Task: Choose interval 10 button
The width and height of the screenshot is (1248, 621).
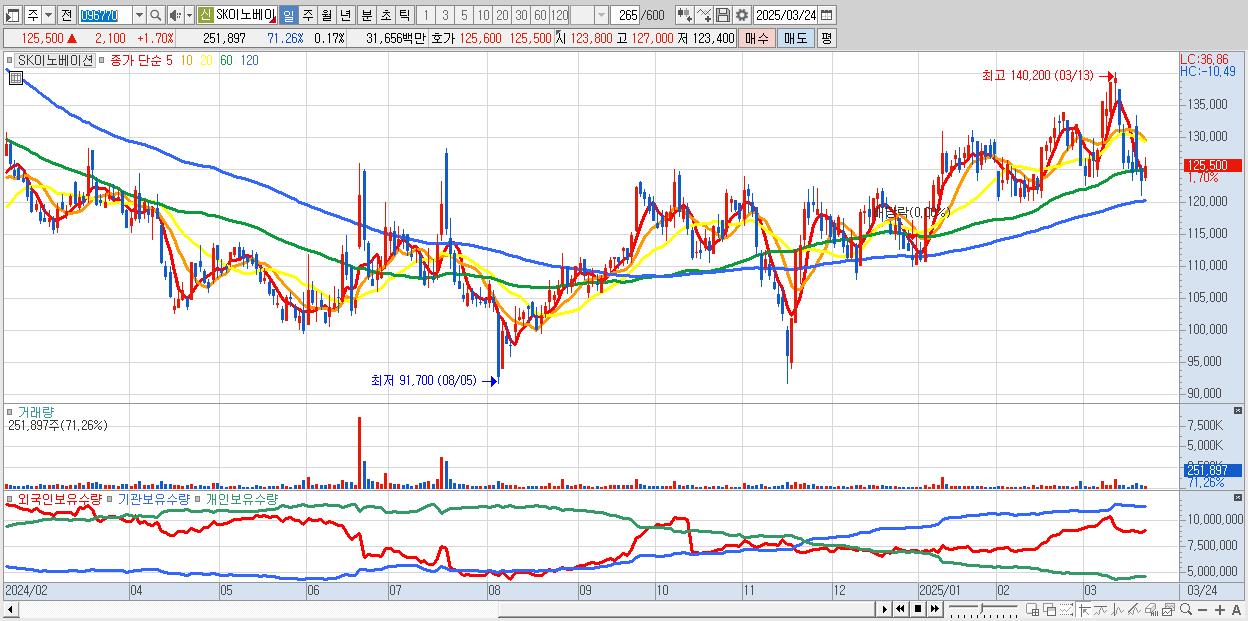Action: point(483,15)
